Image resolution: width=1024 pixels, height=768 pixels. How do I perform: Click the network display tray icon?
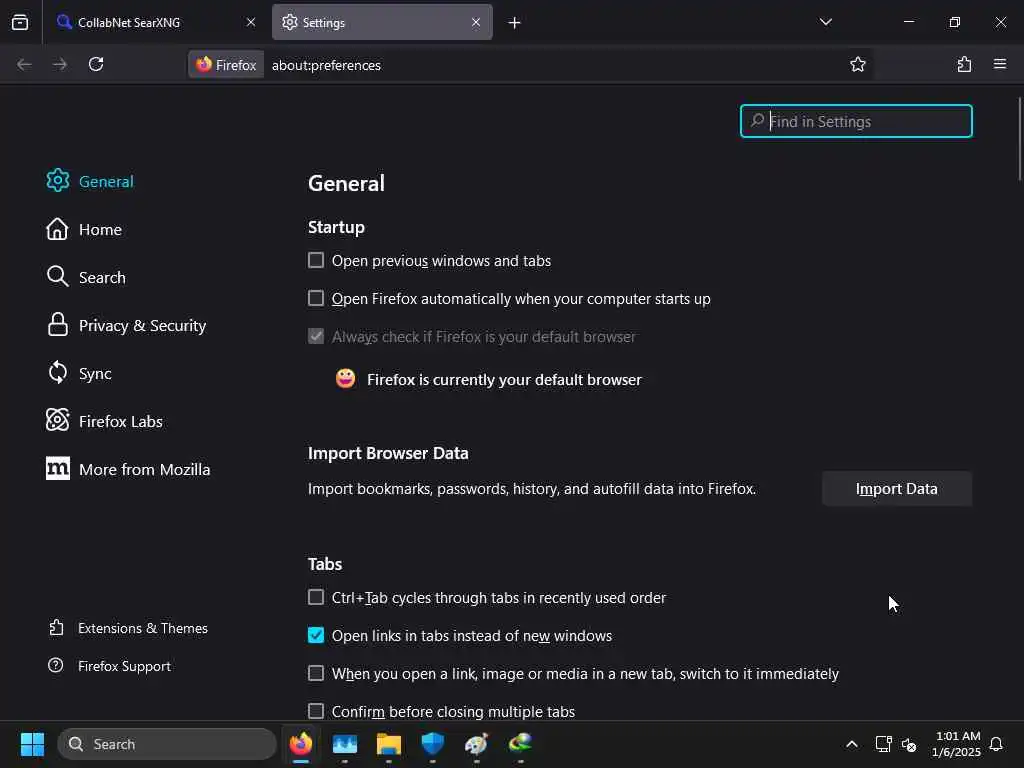click(883, 744)
